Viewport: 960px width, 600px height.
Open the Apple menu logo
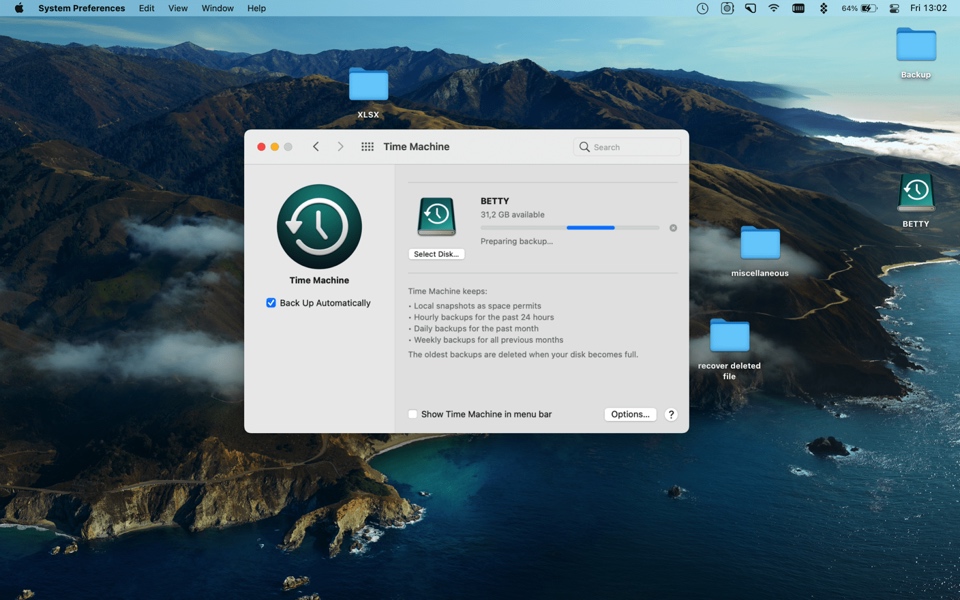tap(19, 8)
